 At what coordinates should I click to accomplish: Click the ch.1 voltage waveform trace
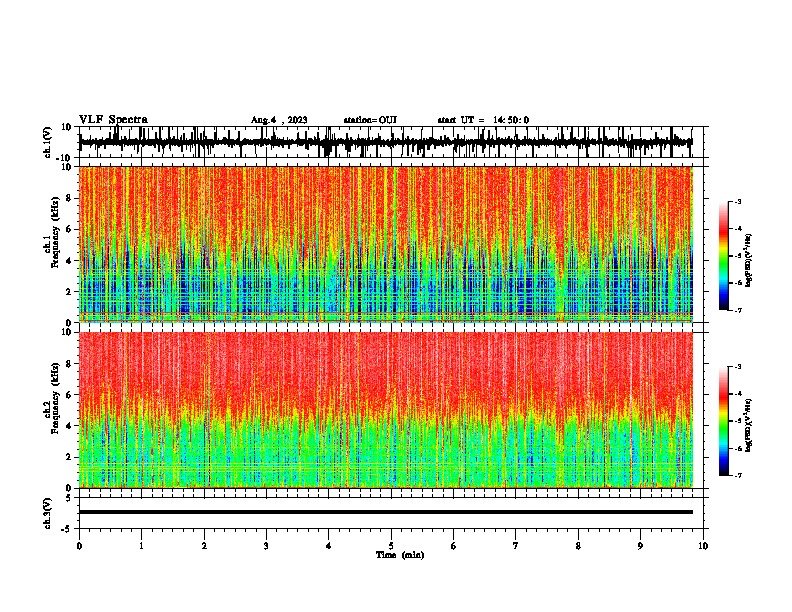pos(385,142)
